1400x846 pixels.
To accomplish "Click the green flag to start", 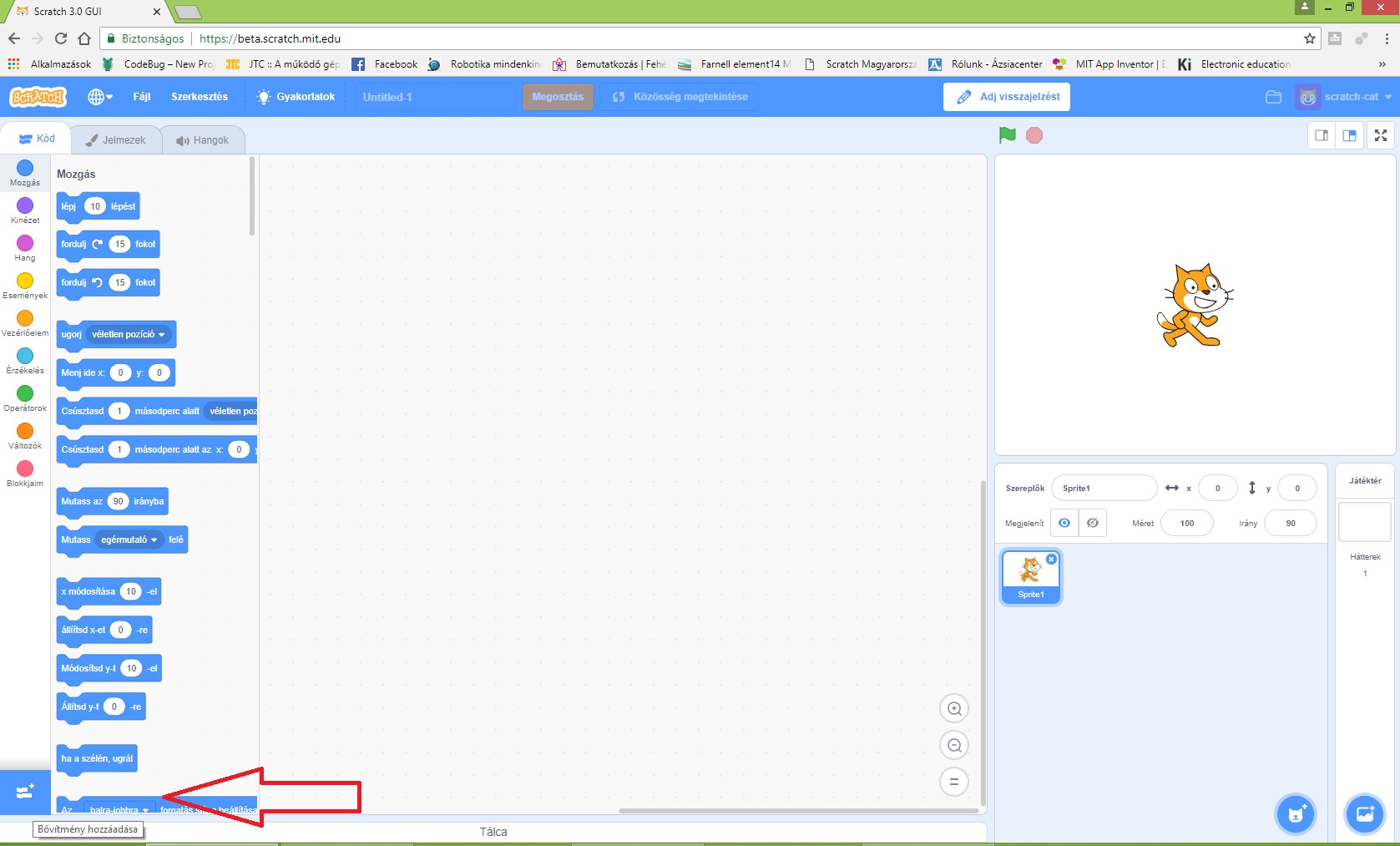I will [1007, 135].
